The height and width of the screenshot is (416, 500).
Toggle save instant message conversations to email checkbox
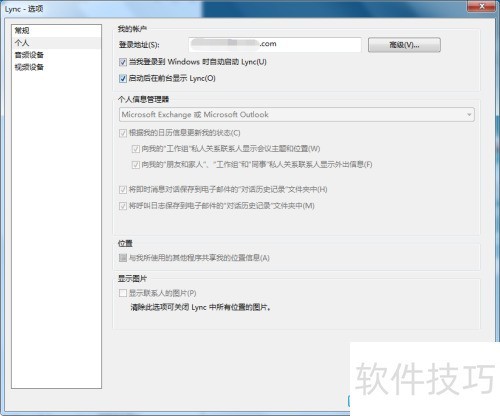click(123, 190)
